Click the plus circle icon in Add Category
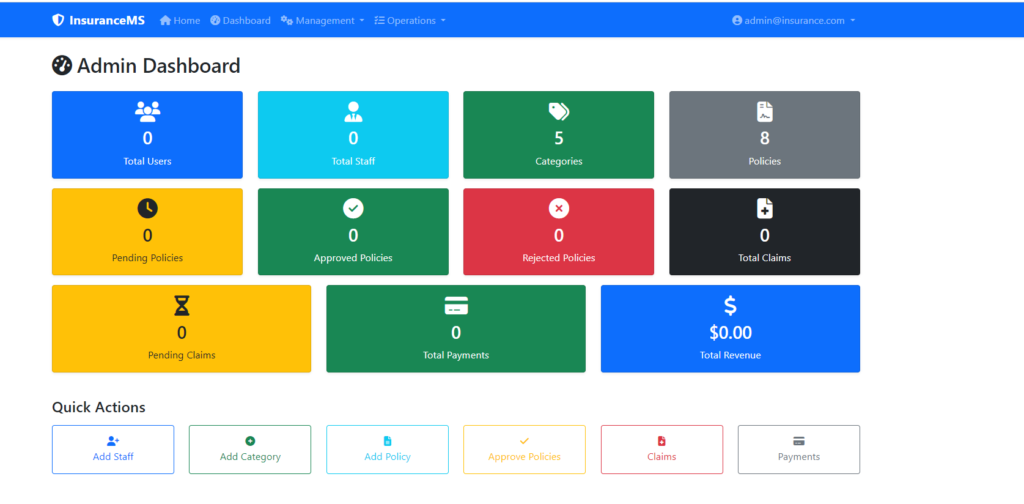The height and width of the screenshot is (504, 1024). (x=250, y=441)
